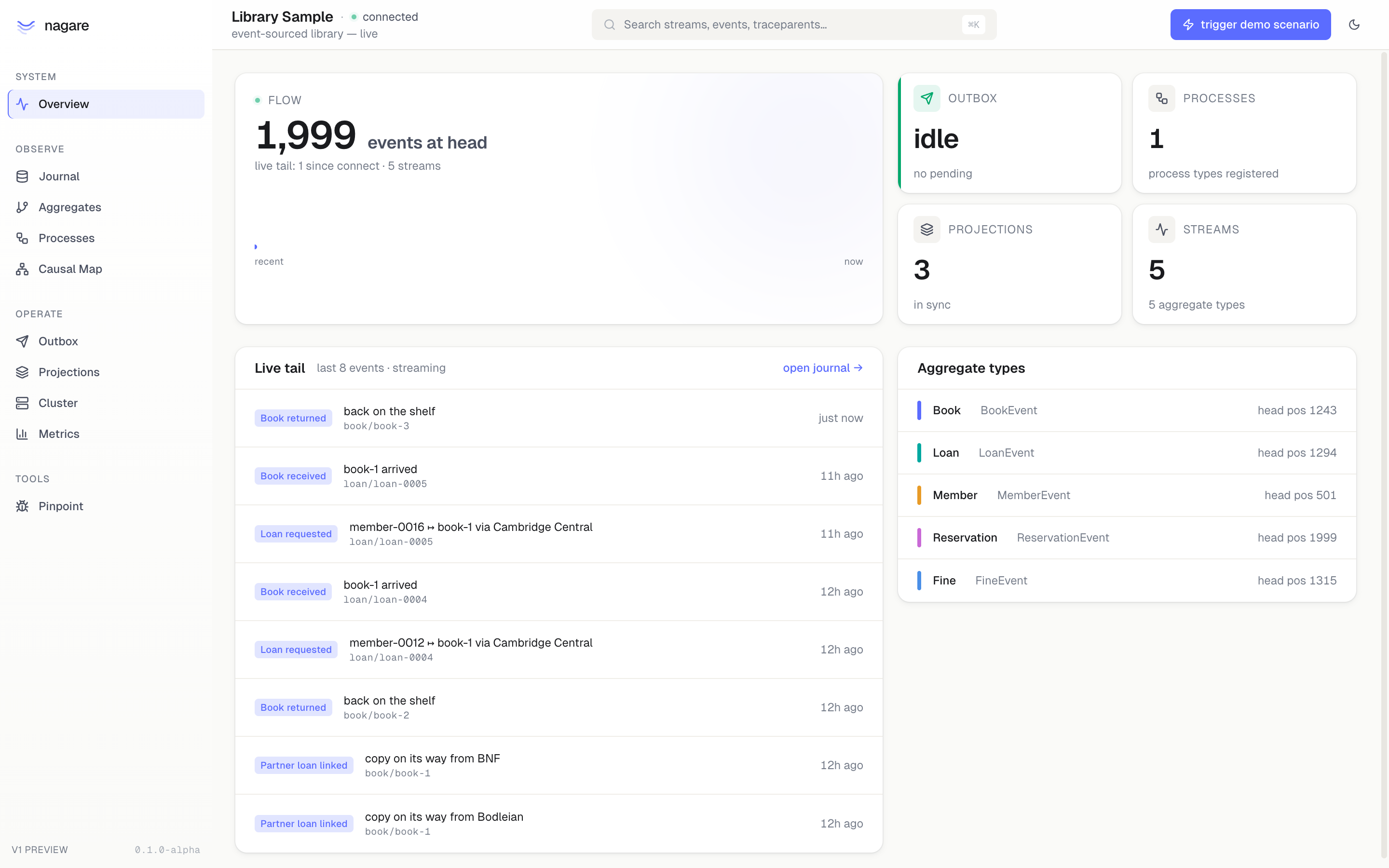Click the Reservation aggregate magenta color bar

coord(919,538)
